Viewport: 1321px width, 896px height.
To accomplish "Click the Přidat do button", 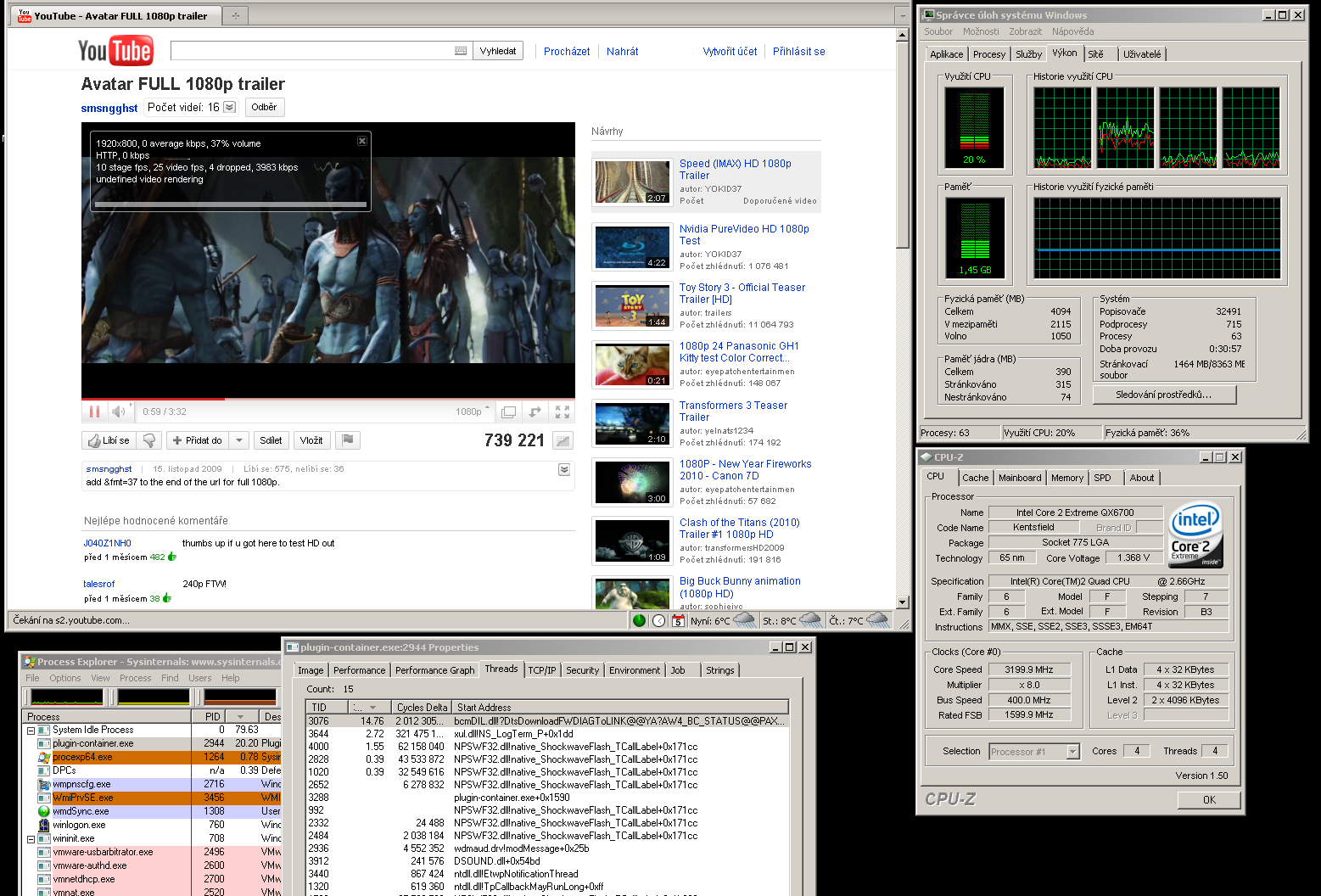I will (x=197, y=440).
